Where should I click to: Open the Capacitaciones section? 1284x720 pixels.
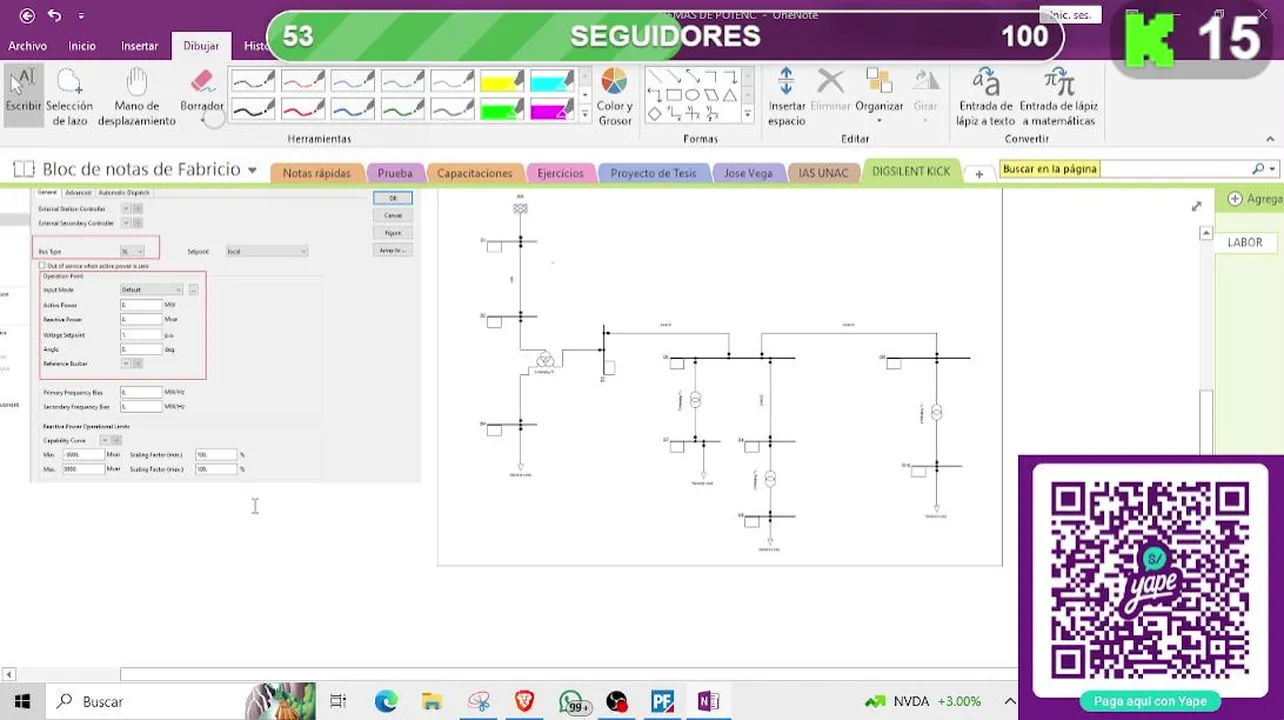474,173
